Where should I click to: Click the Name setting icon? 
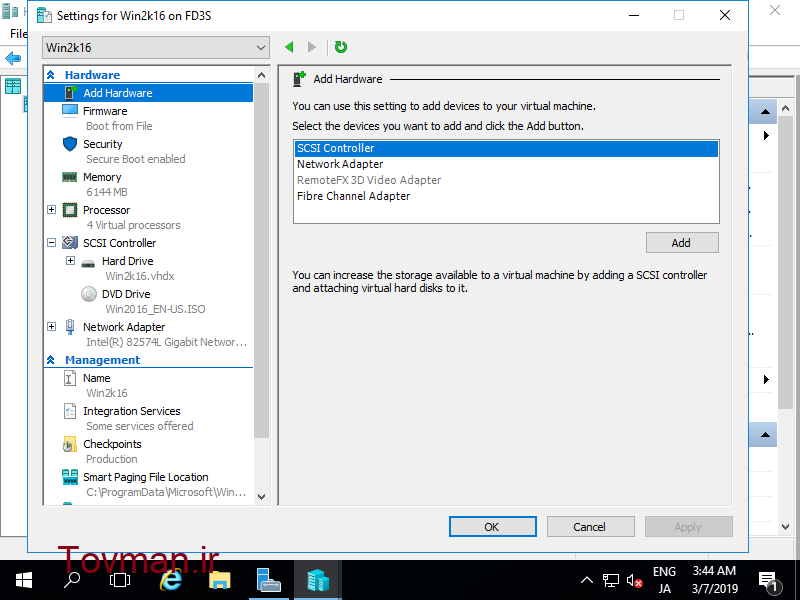(x=70, y=378)
